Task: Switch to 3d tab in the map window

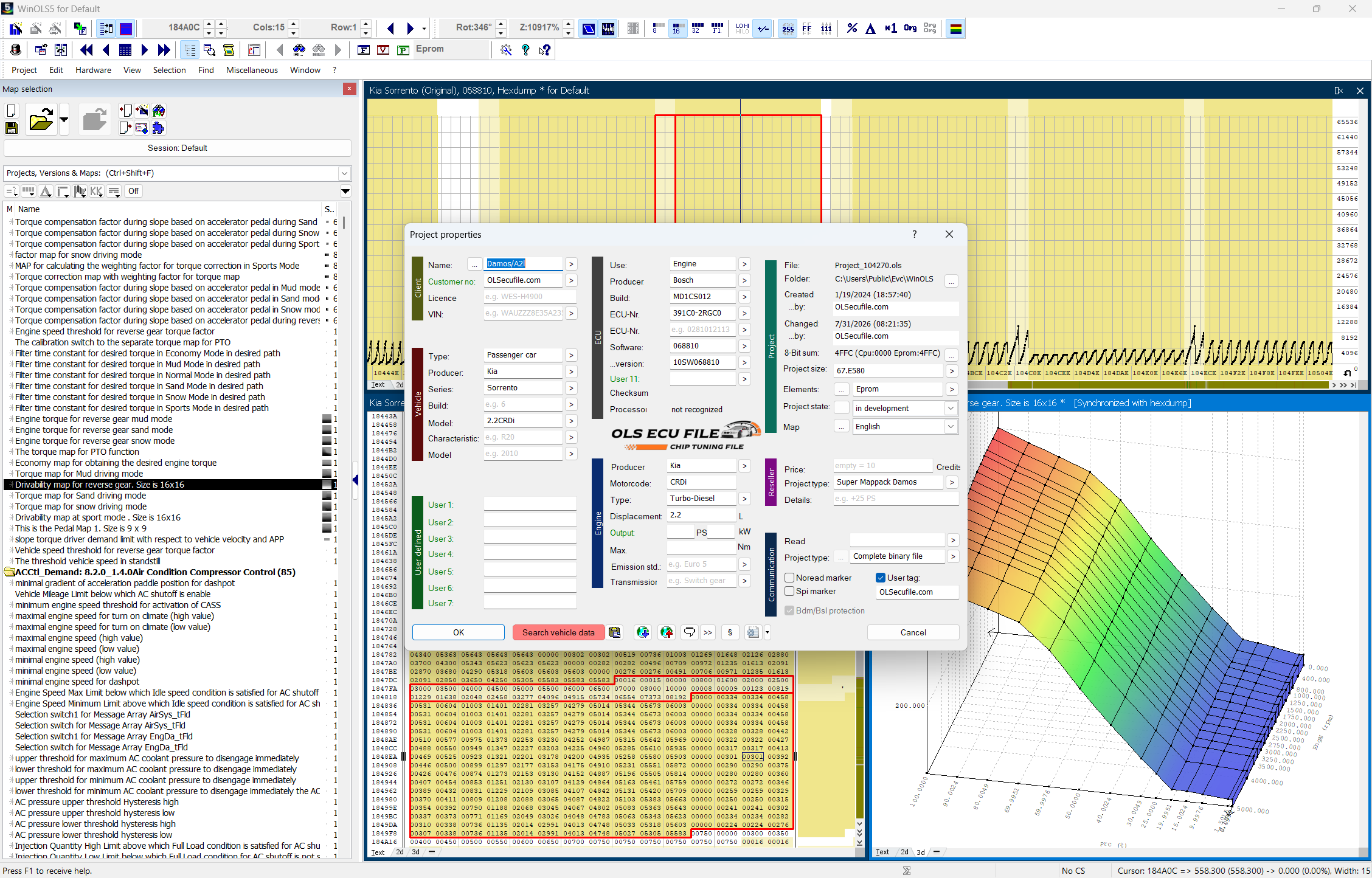Action: coord(921,852)
